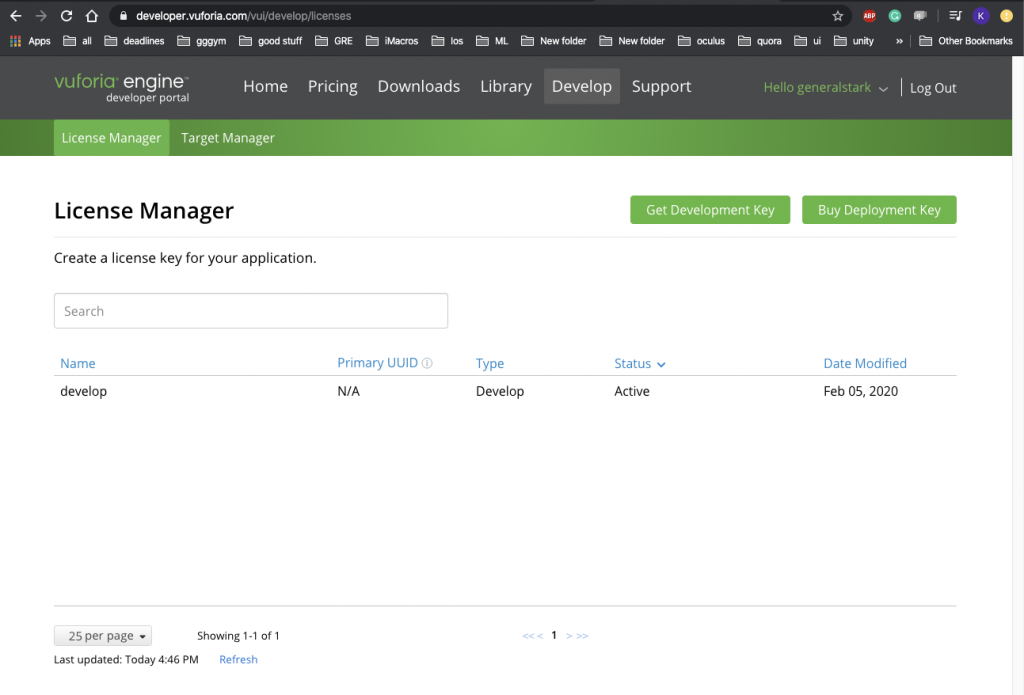The height and width of the screenshot is (695, 1024).
Task: Click the 'Feb 05, 2020' date cell
Action: (860, 391)
